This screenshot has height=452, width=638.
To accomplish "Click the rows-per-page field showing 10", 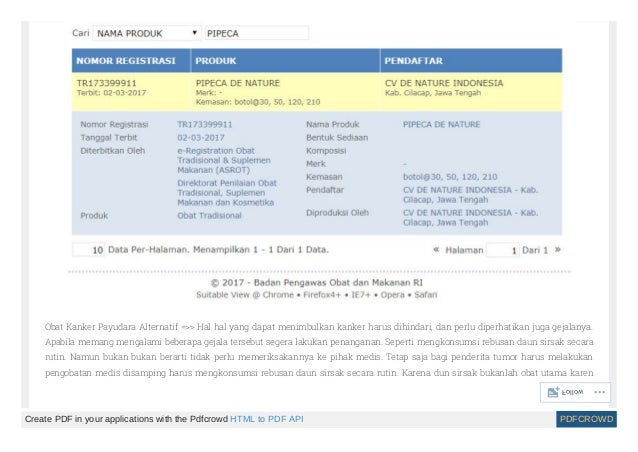I will tap(88, 250).
